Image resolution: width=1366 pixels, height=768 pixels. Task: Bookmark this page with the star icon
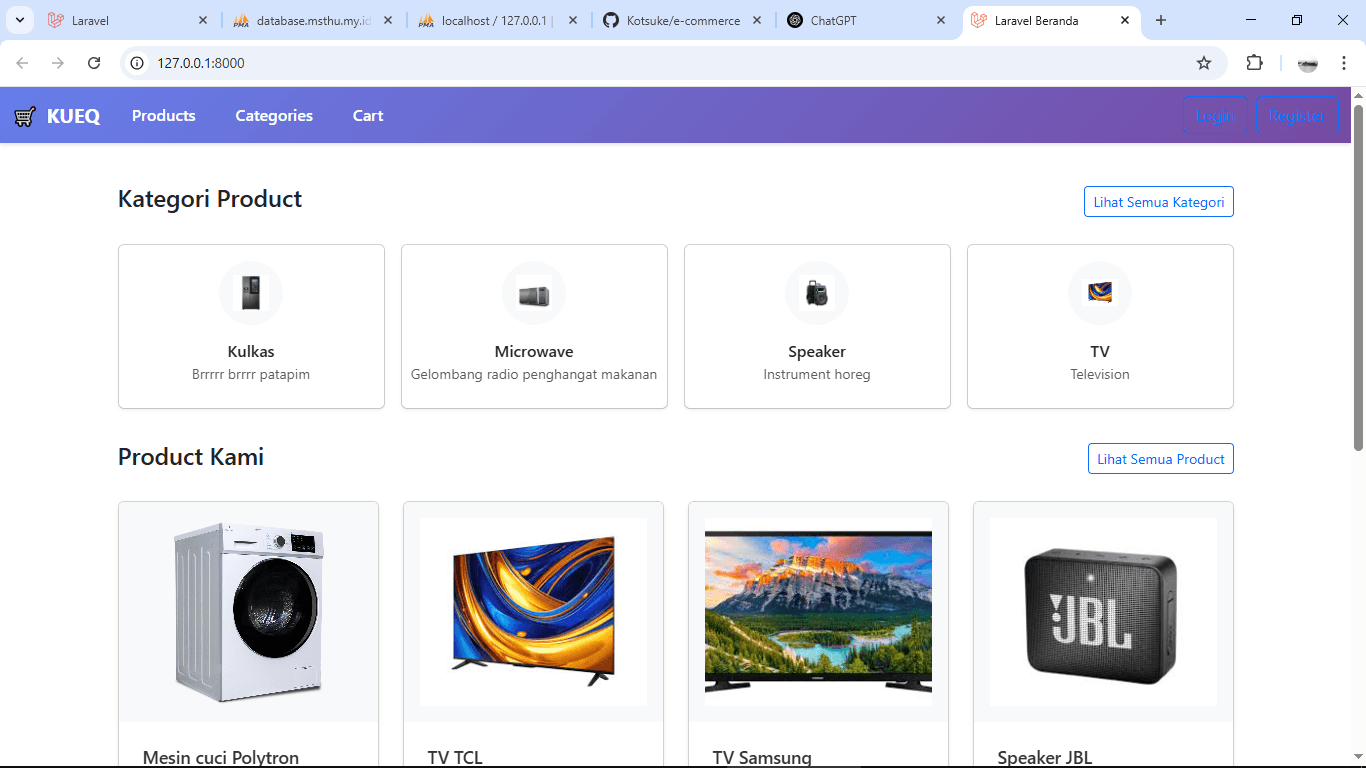[1204, 63]
